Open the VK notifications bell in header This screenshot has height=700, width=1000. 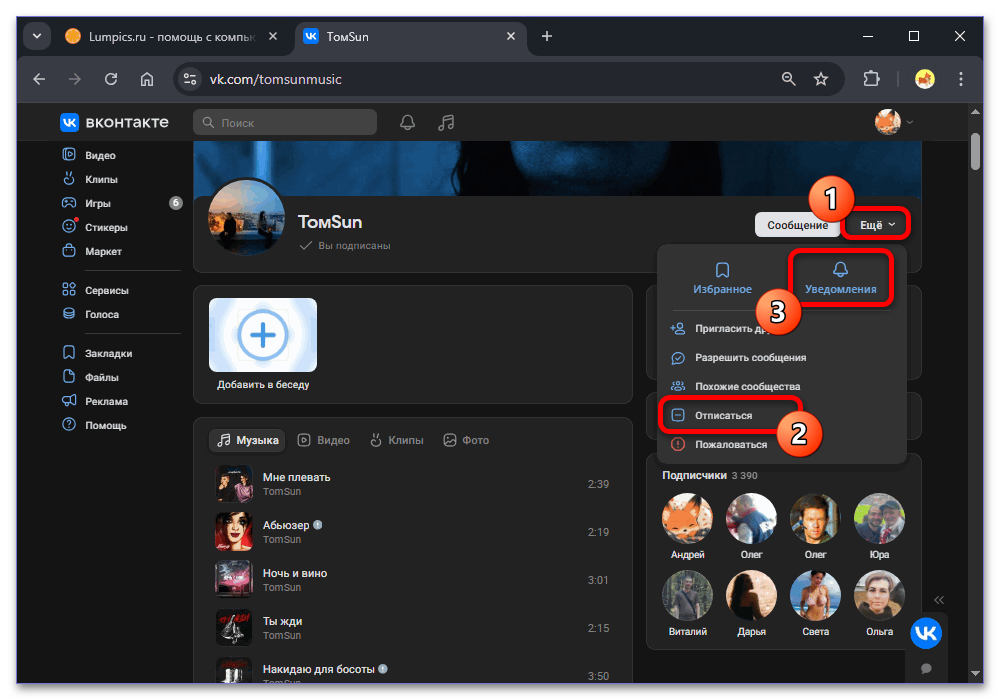pos(407,122)
